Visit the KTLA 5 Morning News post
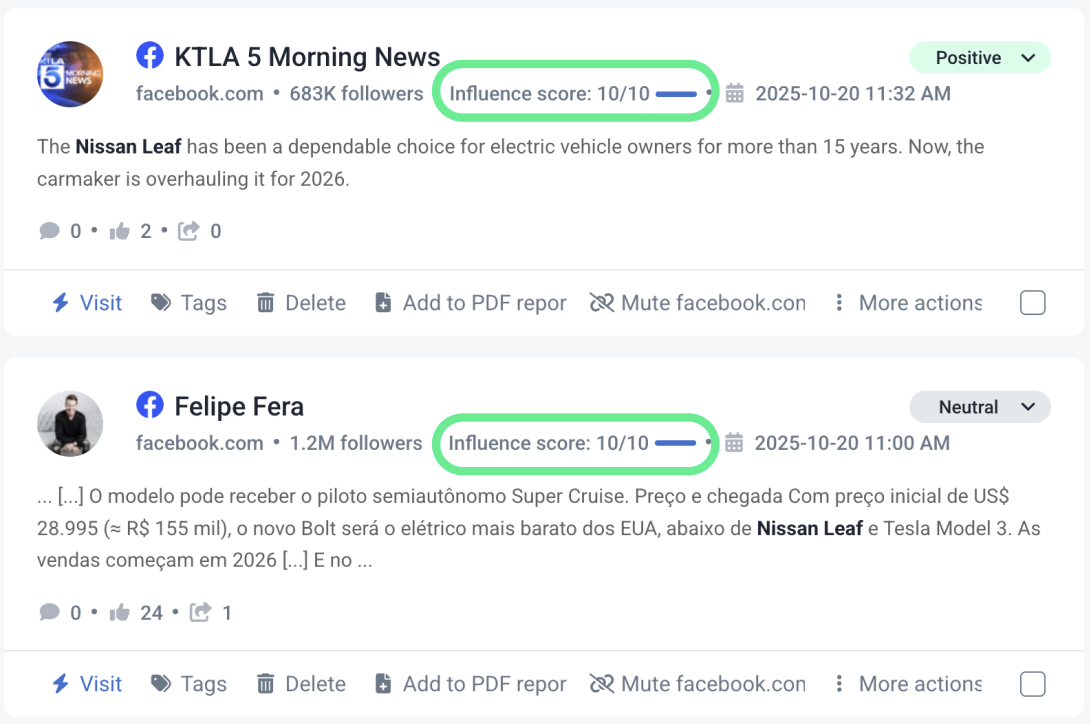The image size is (1090, 724). 87,303
